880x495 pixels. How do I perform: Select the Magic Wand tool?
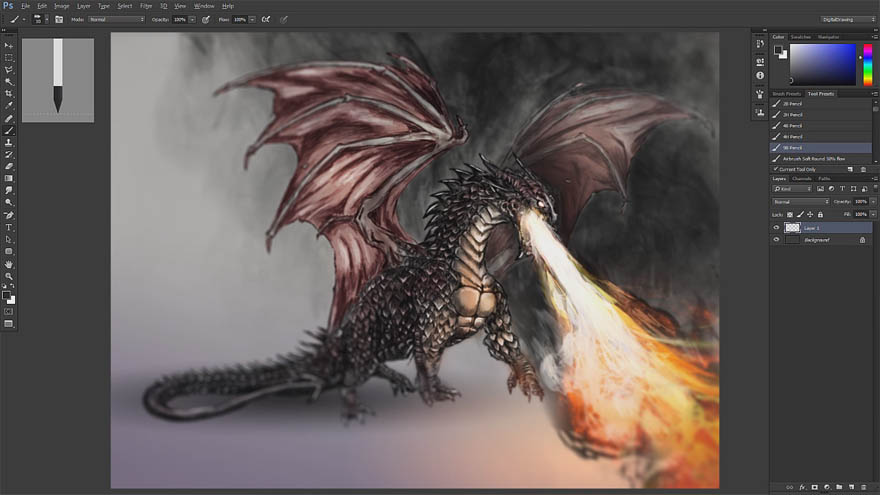8,82
